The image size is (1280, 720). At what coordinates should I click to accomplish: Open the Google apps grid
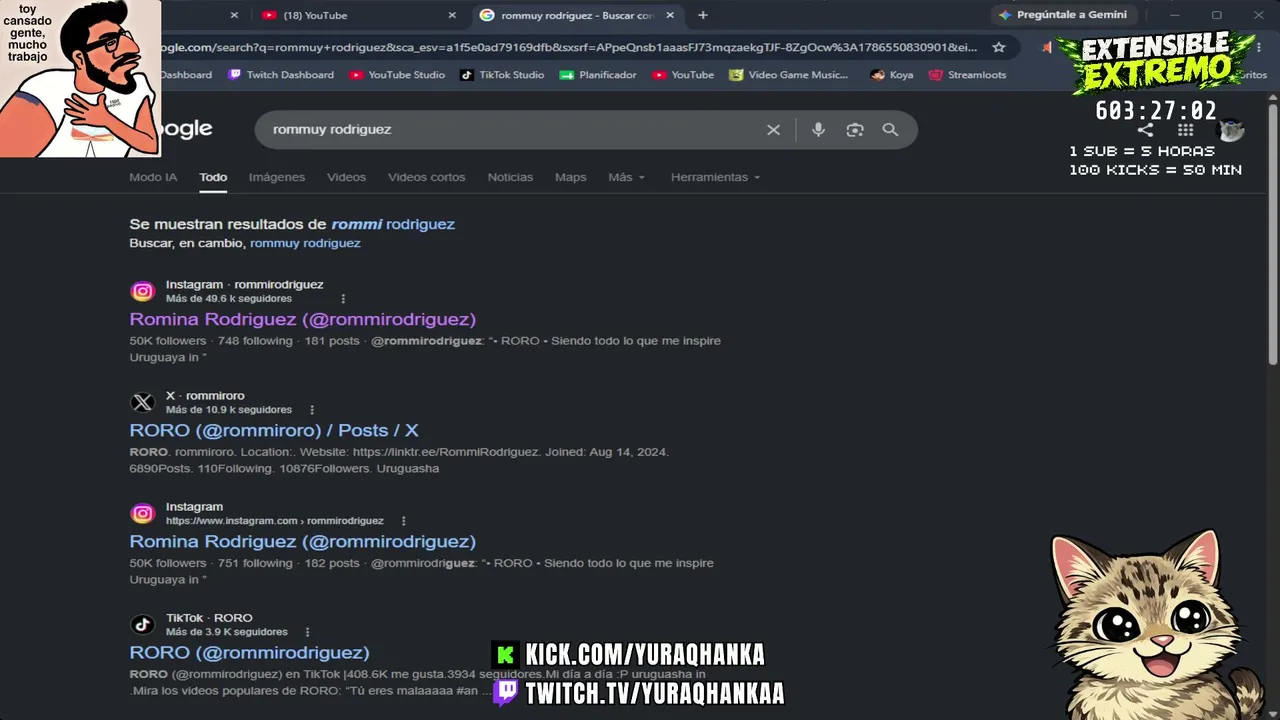pos(1185,130)
